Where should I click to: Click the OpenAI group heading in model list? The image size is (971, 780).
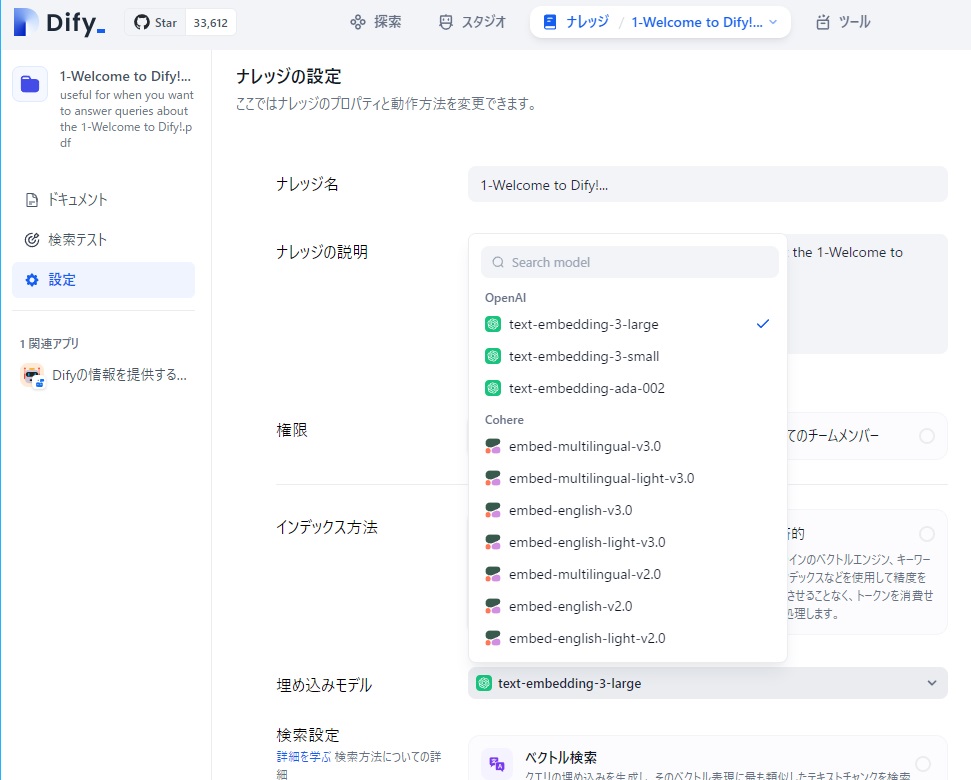tap(505, 298)
